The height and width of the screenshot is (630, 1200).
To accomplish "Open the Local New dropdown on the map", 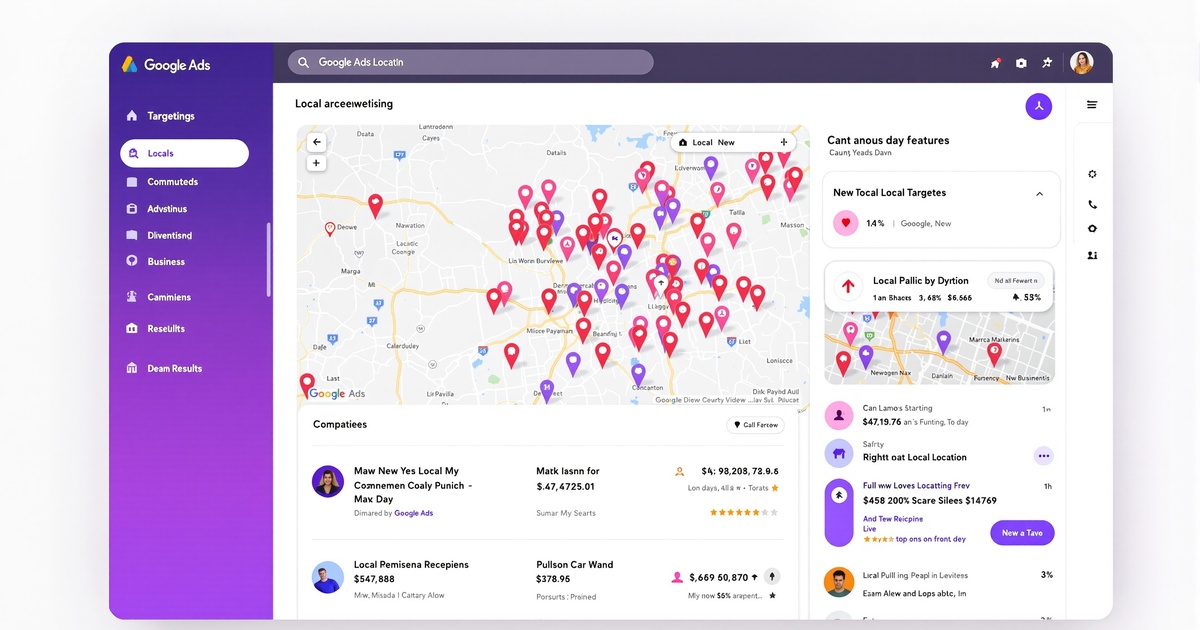I will coord(712,142).
